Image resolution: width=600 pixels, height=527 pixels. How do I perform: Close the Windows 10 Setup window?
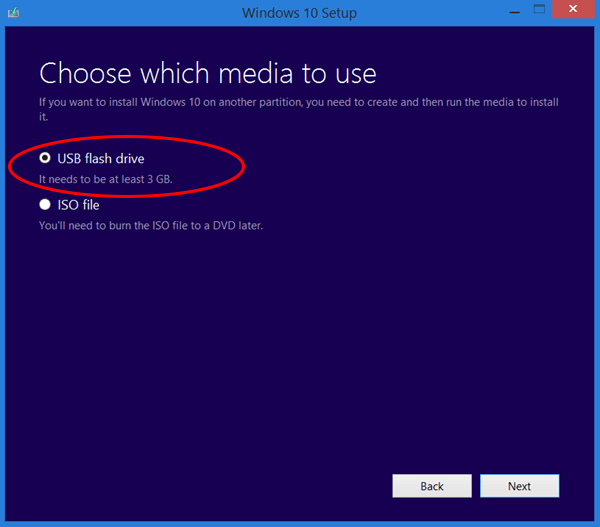tap(573, 9)
